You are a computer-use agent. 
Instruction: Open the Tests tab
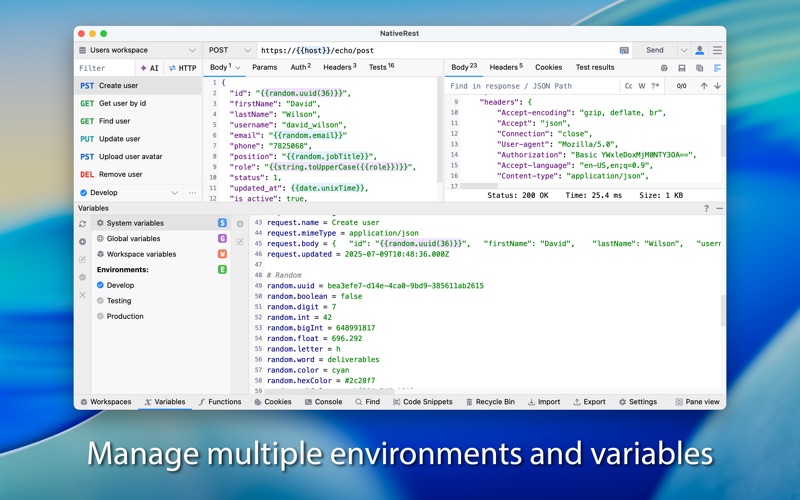(382, 67)
